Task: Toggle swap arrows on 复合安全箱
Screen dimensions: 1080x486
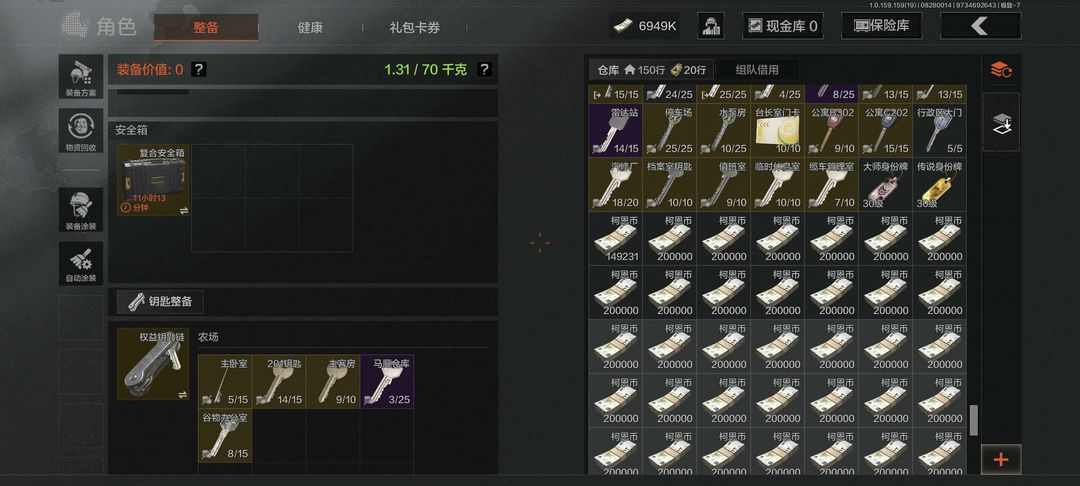Action: point(183,210)
